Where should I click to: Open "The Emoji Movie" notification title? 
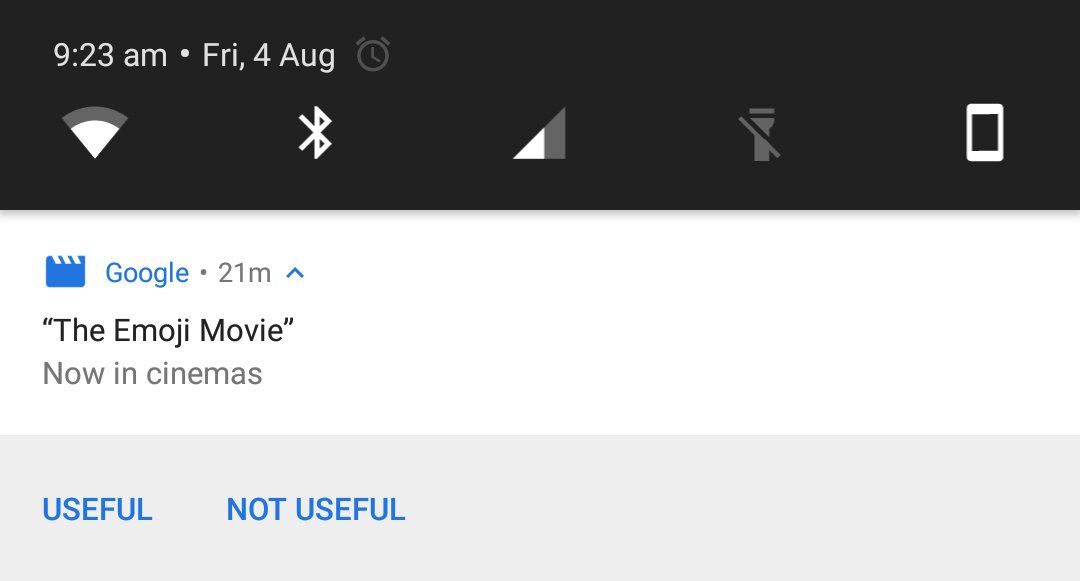[x=168, y=330]
